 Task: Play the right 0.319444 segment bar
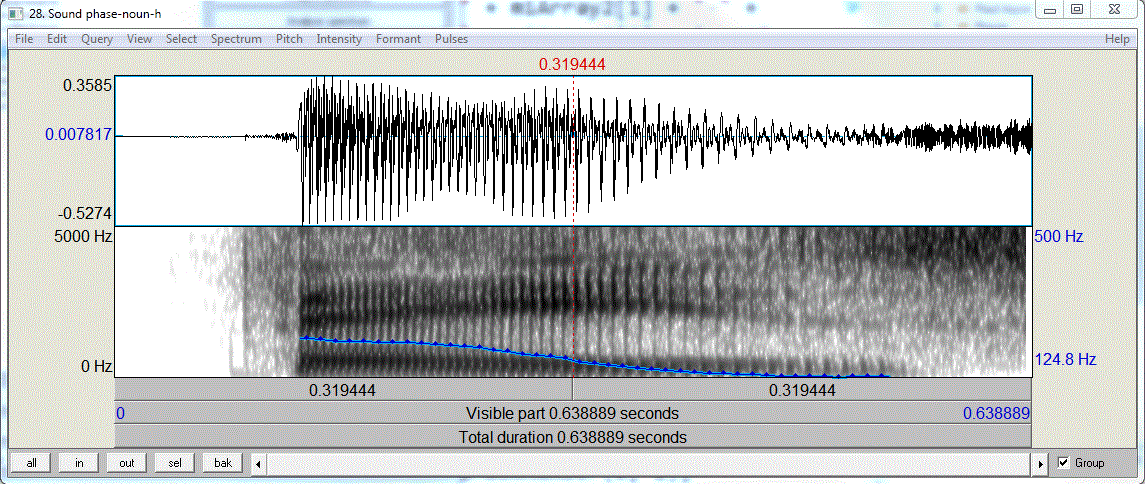802,390
